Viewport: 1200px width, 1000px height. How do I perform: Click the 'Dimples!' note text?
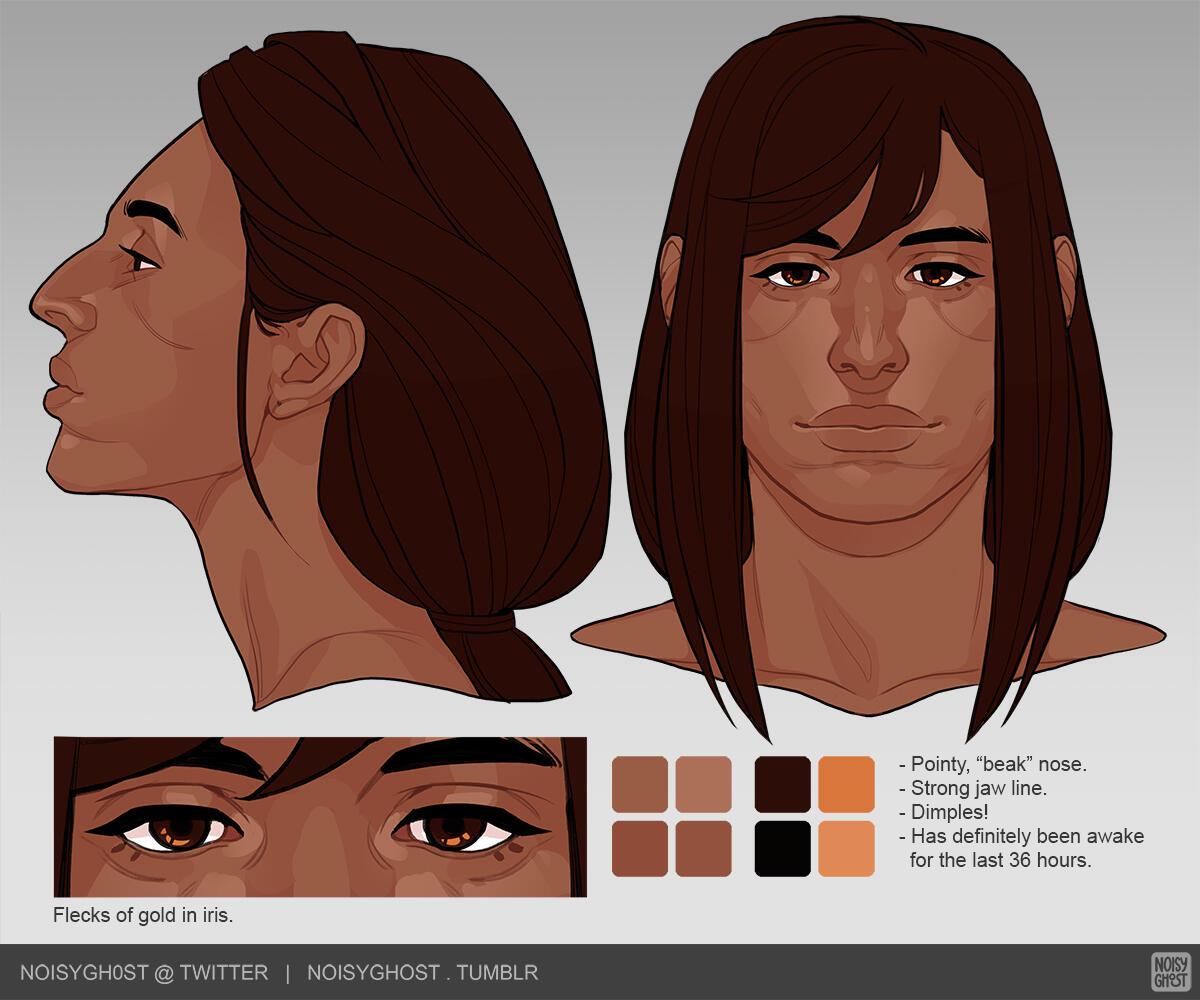point(950,812)
